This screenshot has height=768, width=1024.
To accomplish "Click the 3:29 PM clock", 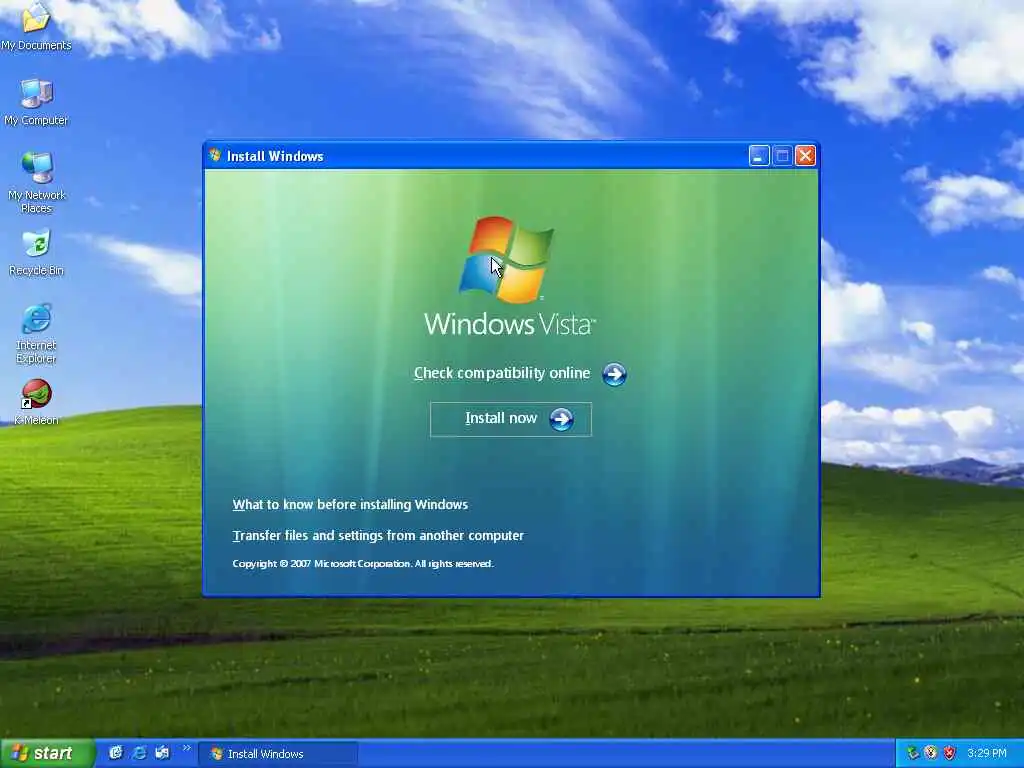I will coord(987,753).
